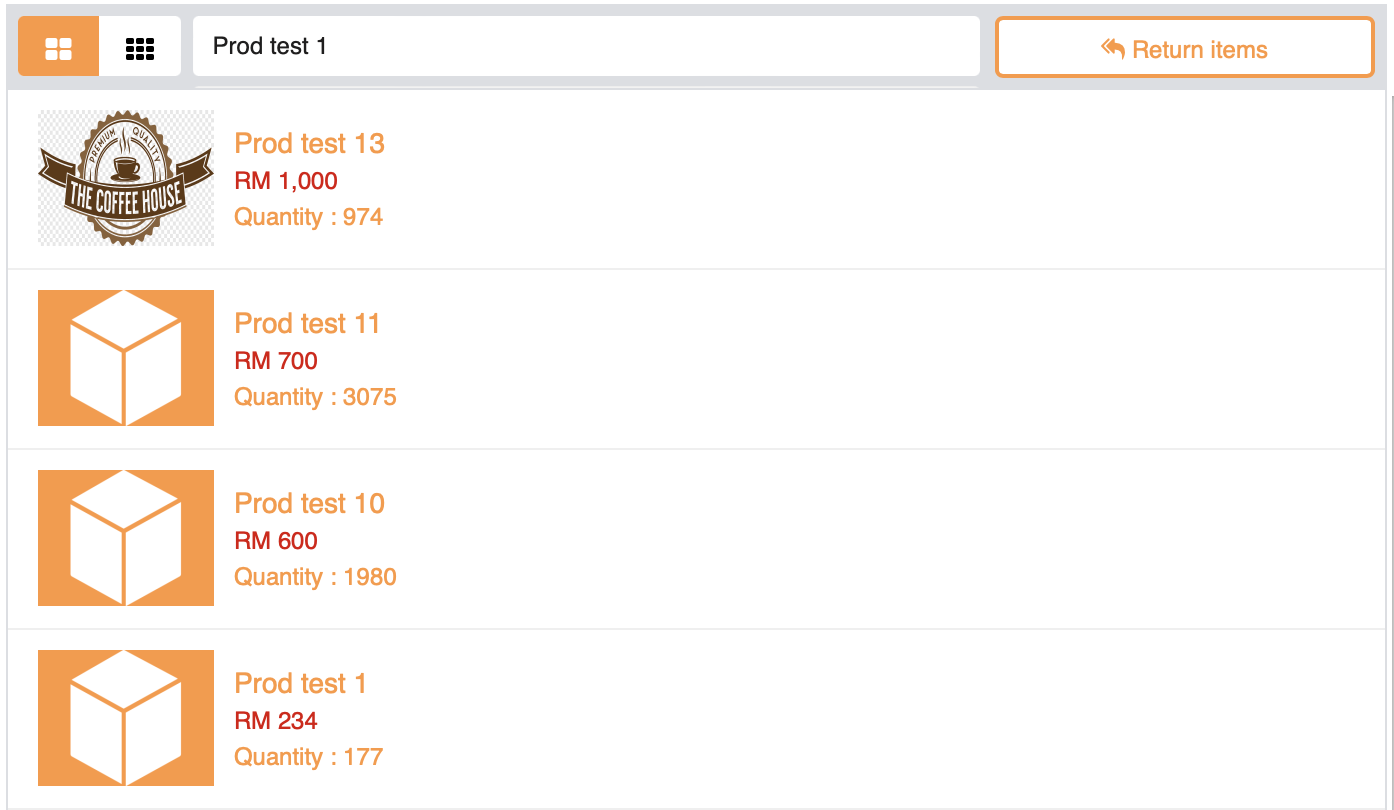
Task: Select The Coffee House product image
Action: pyautogui.click(x=126, y=178)
